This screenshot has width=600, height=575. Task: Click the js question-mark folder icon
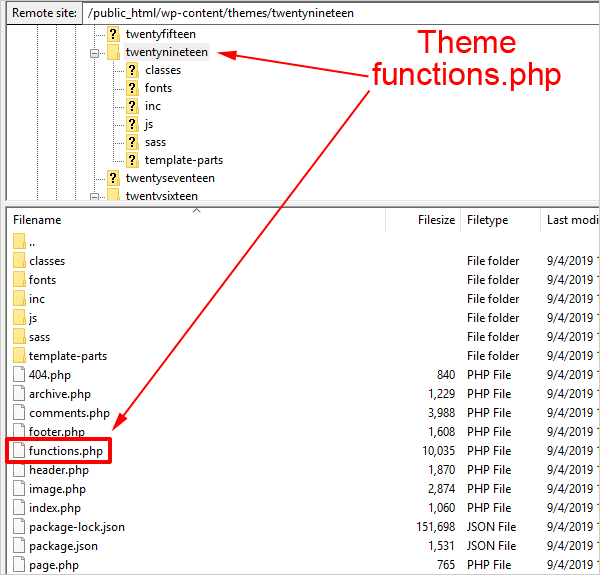click(x=132, y=124)
